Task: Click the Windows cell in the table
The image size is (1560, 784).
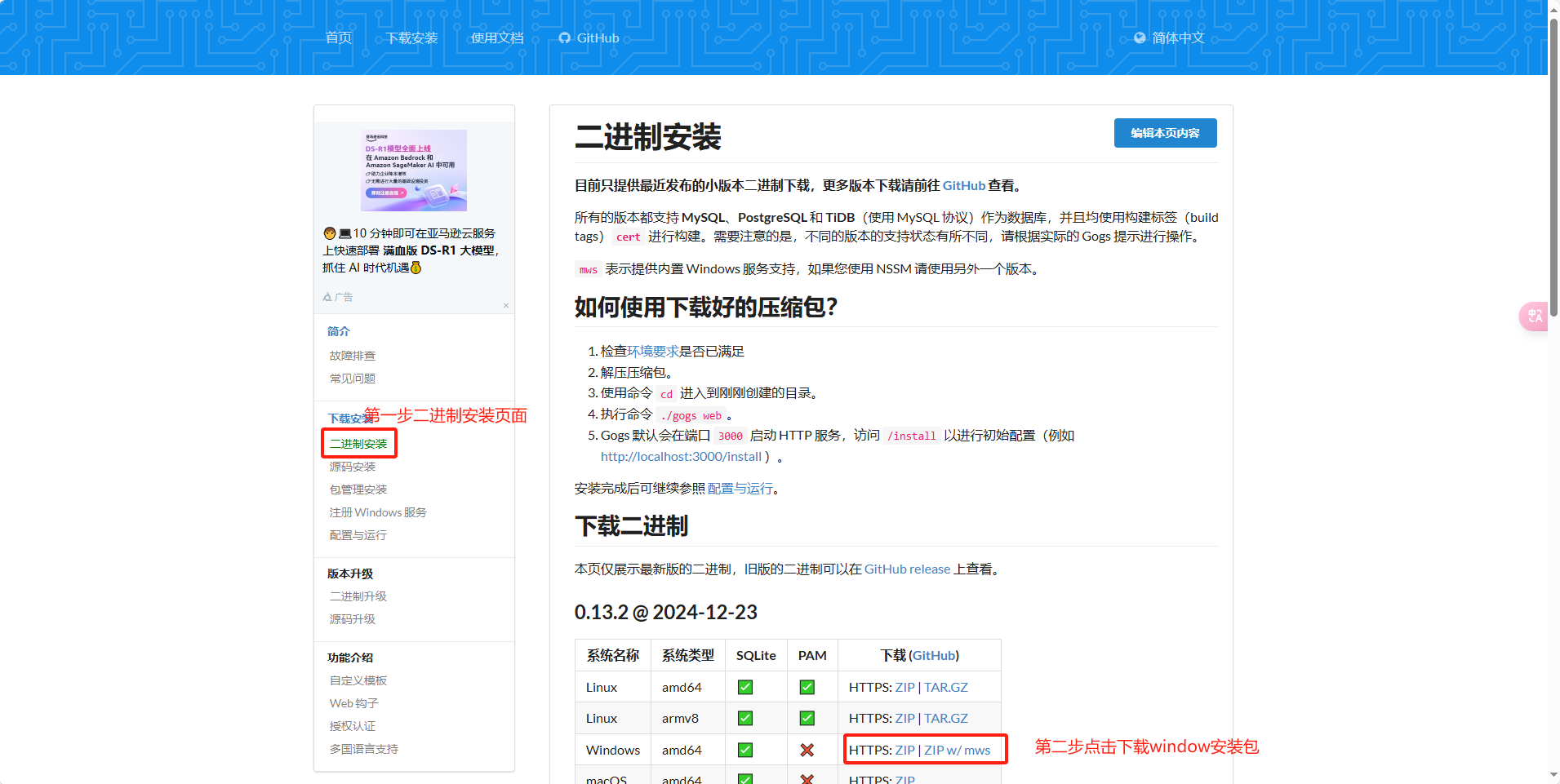Action: coord(613,750)
